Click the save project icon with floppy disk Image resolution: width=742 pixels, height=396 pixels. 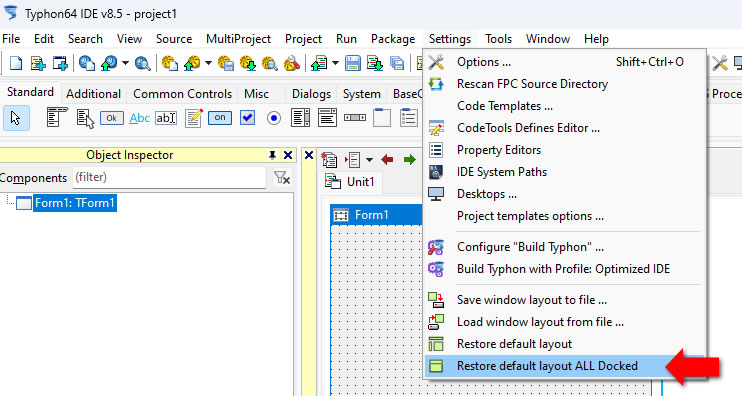226,62
